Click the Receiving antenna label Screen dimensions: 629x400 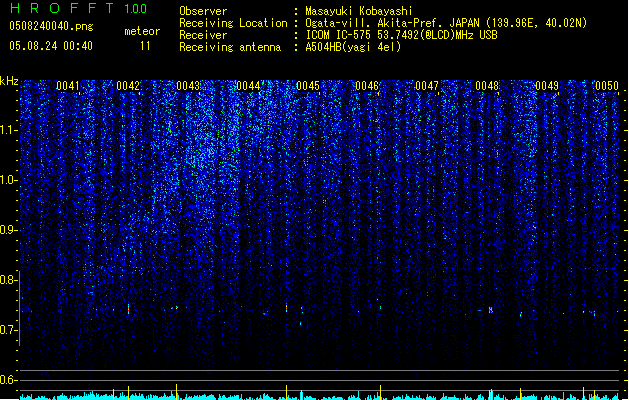click(x=230, y=47)
